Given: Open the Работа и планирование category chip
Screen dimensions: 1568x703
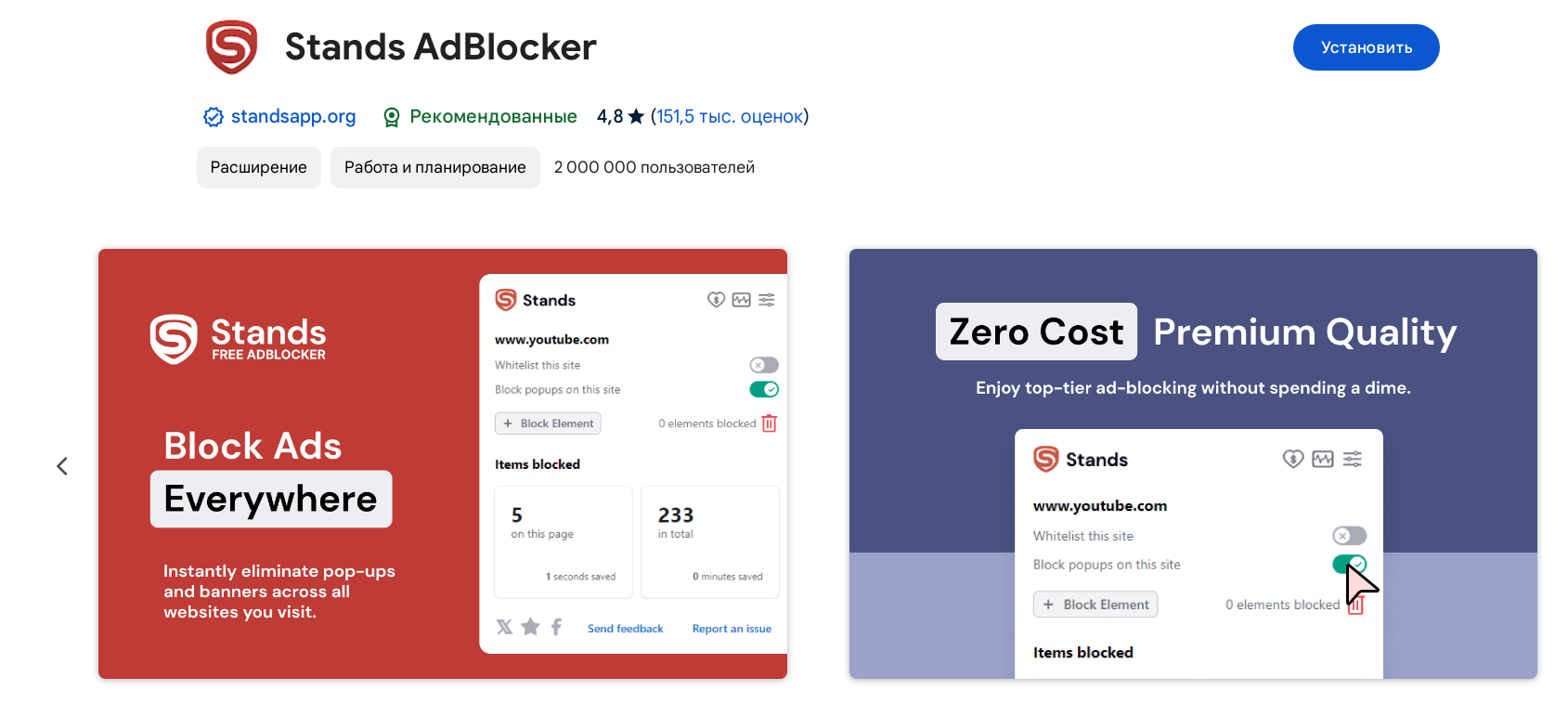Looking at the screenshot, I should pyautogui.click(x=434, y=168).
